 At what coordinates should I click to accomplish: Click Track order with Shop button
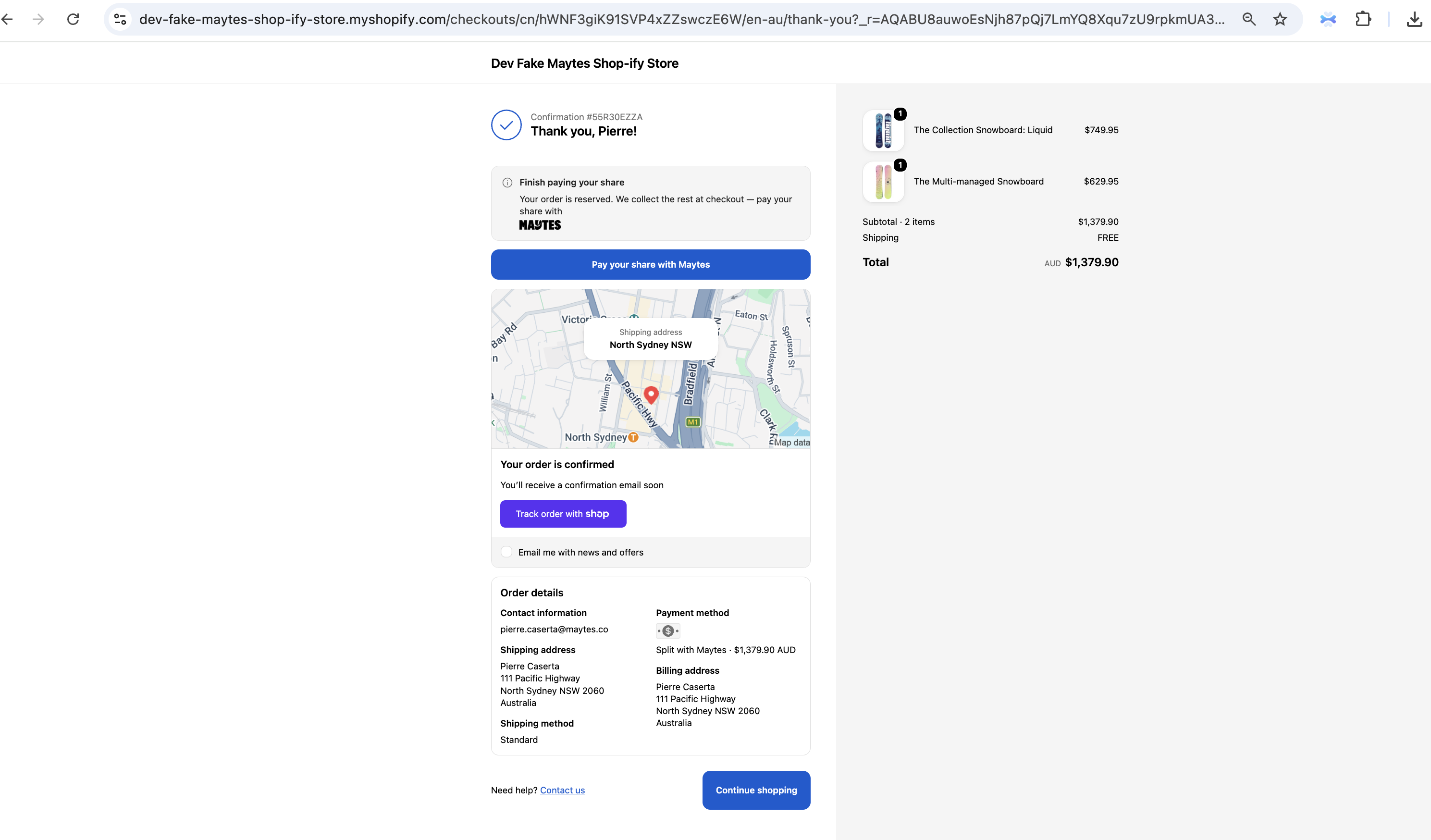563,514
